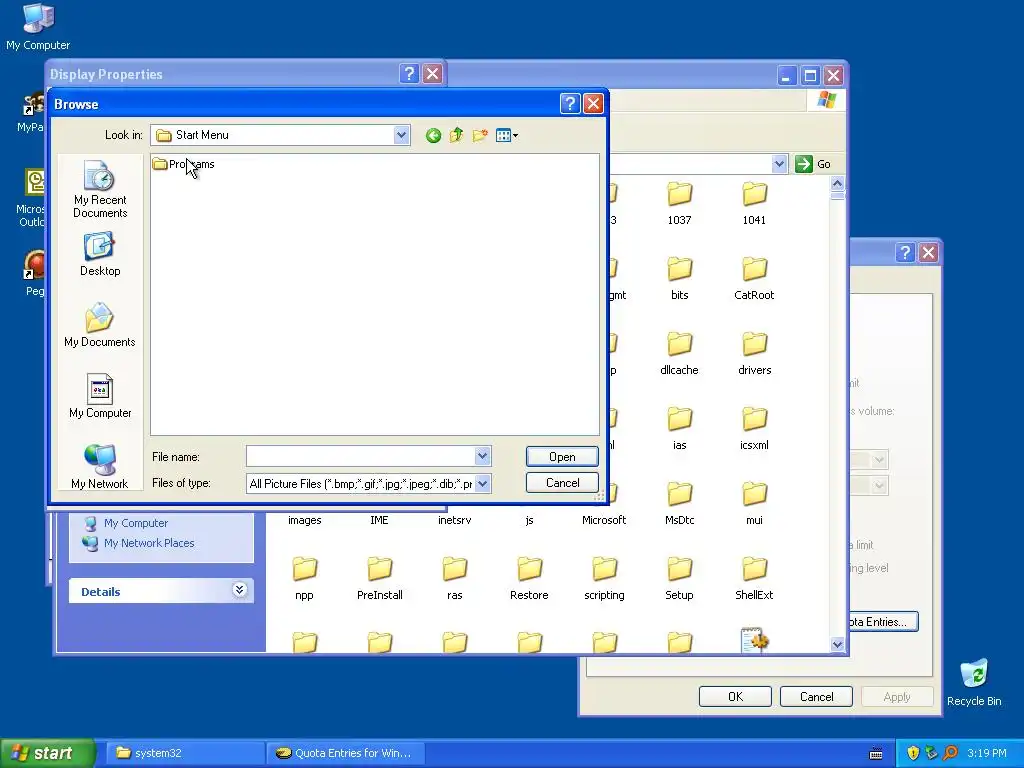Screen dimensions: 1024x768
Task: Click the 3:19 PM clock in system tray
Action: pos(987,753)
